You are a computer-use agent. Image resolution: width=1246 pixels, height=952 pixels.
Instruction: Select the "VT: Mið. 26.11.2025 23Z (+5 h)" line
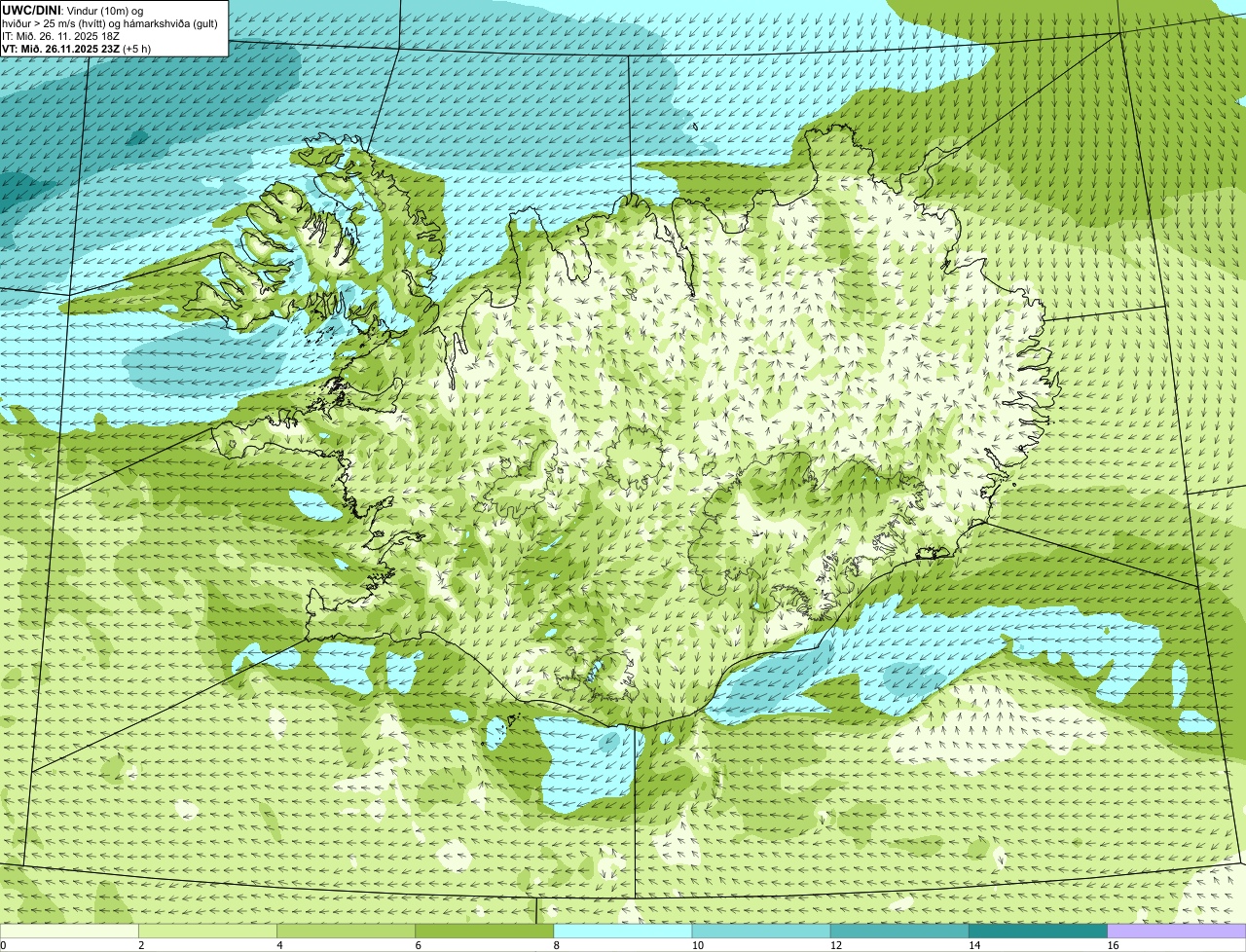click(x=76, y=48)
